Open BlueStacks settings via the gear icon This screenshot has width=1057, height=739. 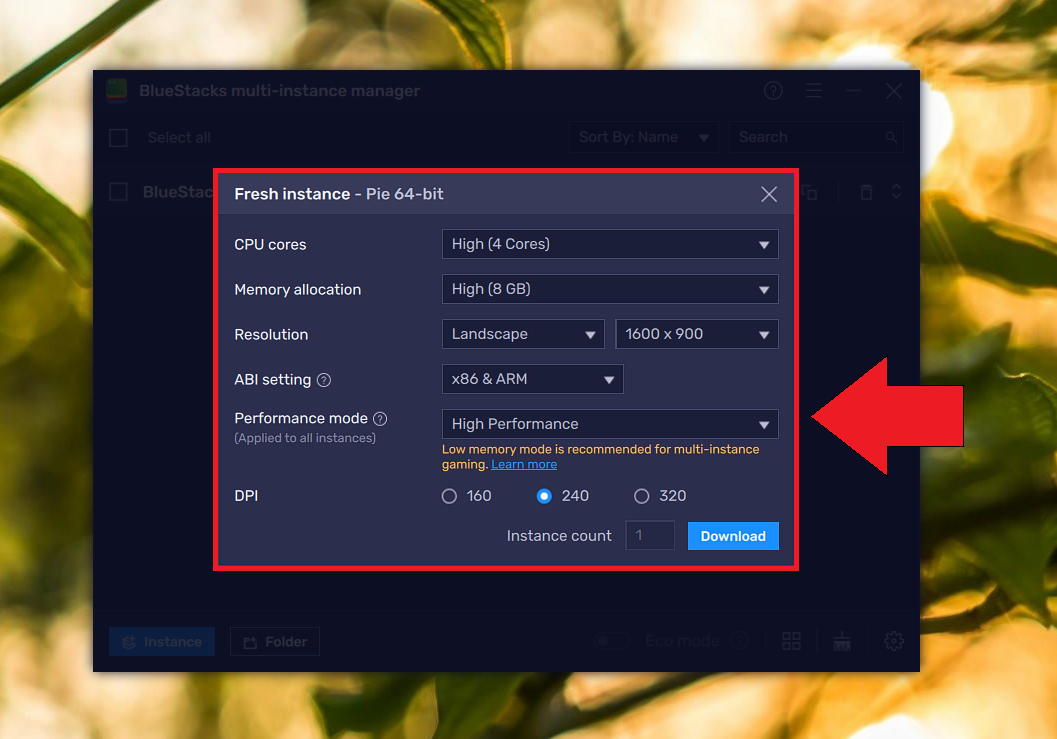pos(893,641)
